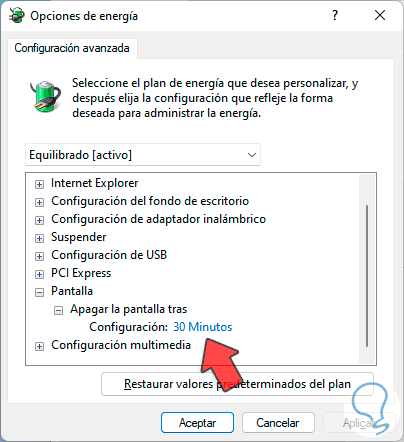Expand Configuración de USB node
This screenshot has width=404, height=442.
pos(39,256)
